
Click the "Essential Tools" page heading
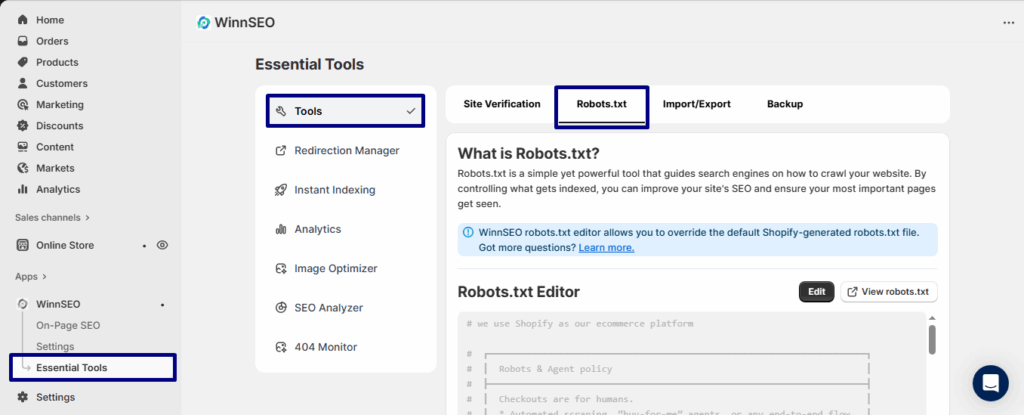click(x=310, y=65)
